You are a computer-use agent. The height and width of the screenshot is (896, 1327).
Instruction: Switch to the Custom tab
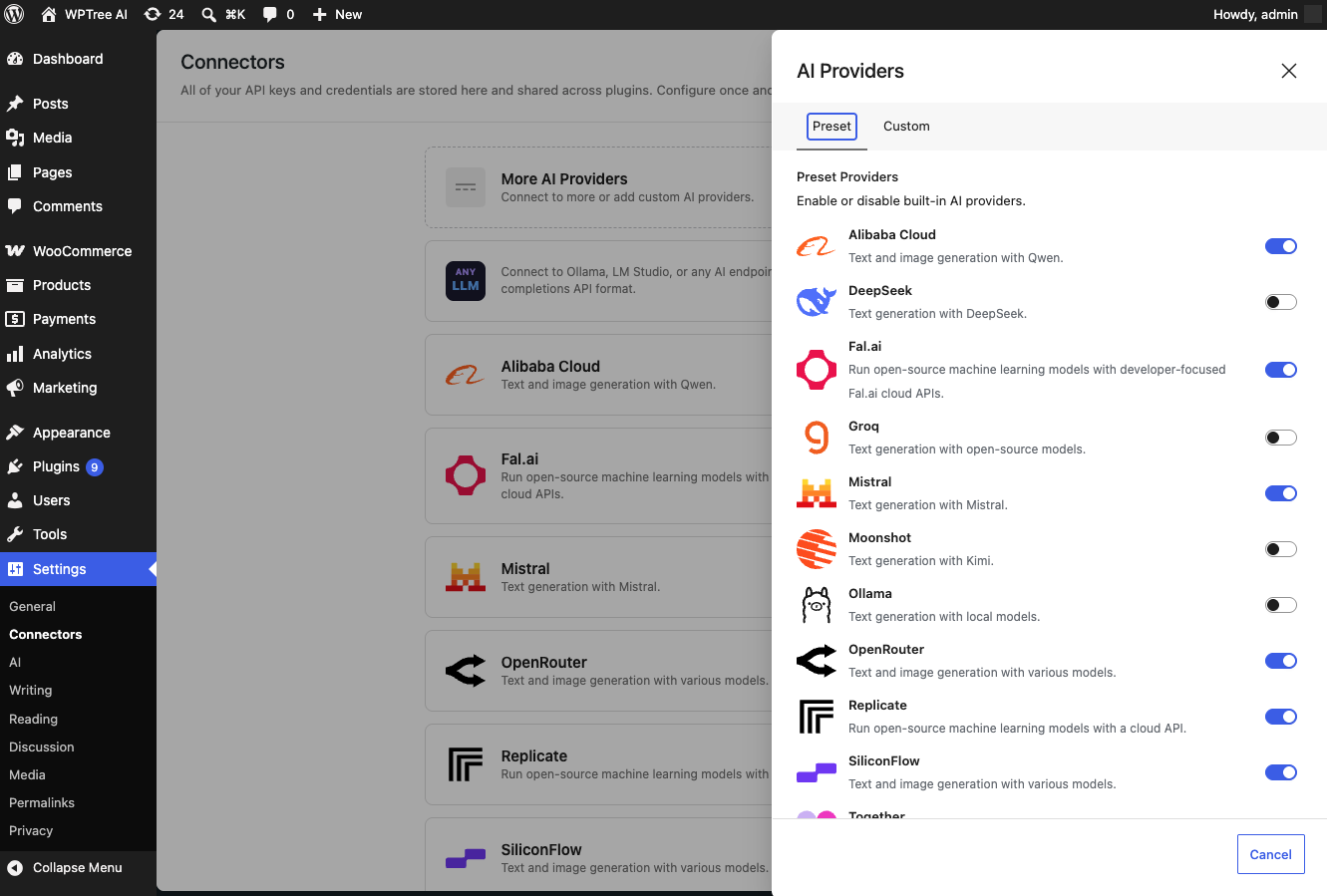point(906,126)
